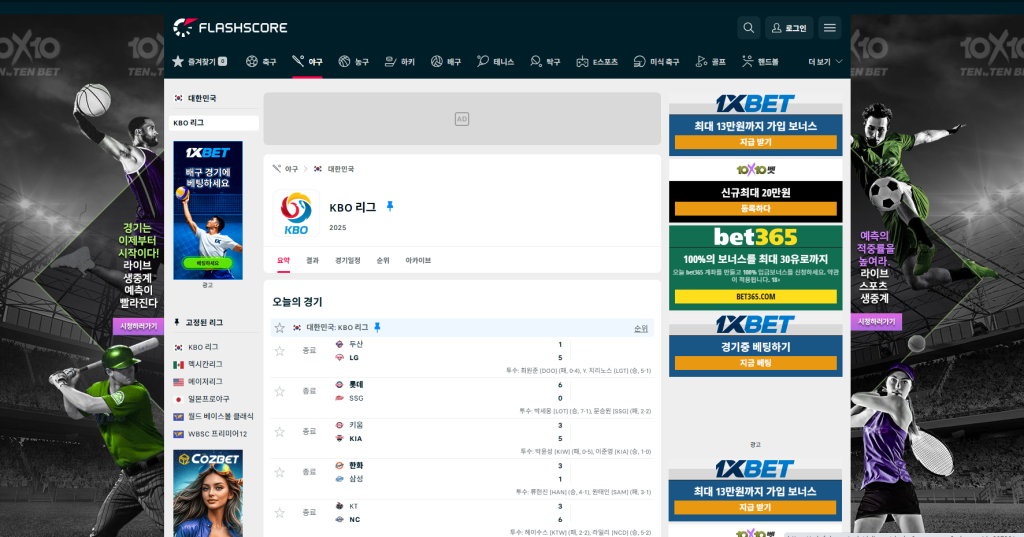Viewport: 1024px width, 537px height.
Task: Click the 로그인 login button
Action: pos(789,28)
